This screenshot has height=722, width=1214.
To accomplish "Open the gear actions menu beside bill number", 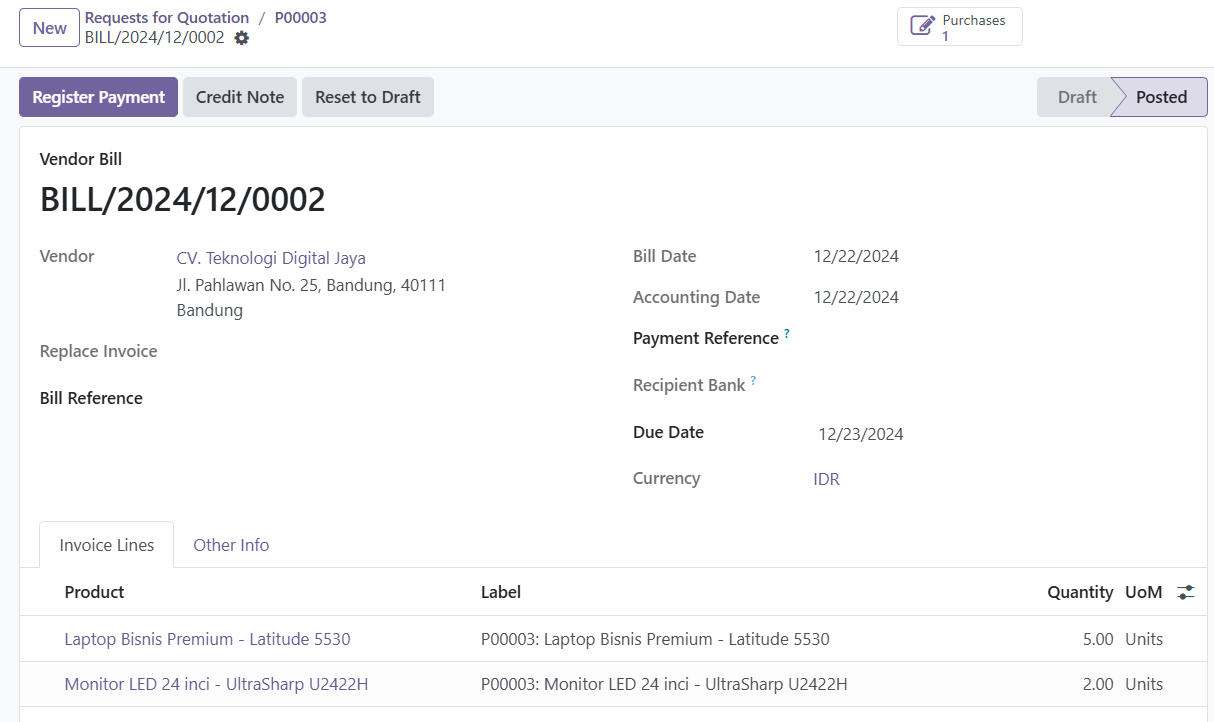I will click(241, 38).
